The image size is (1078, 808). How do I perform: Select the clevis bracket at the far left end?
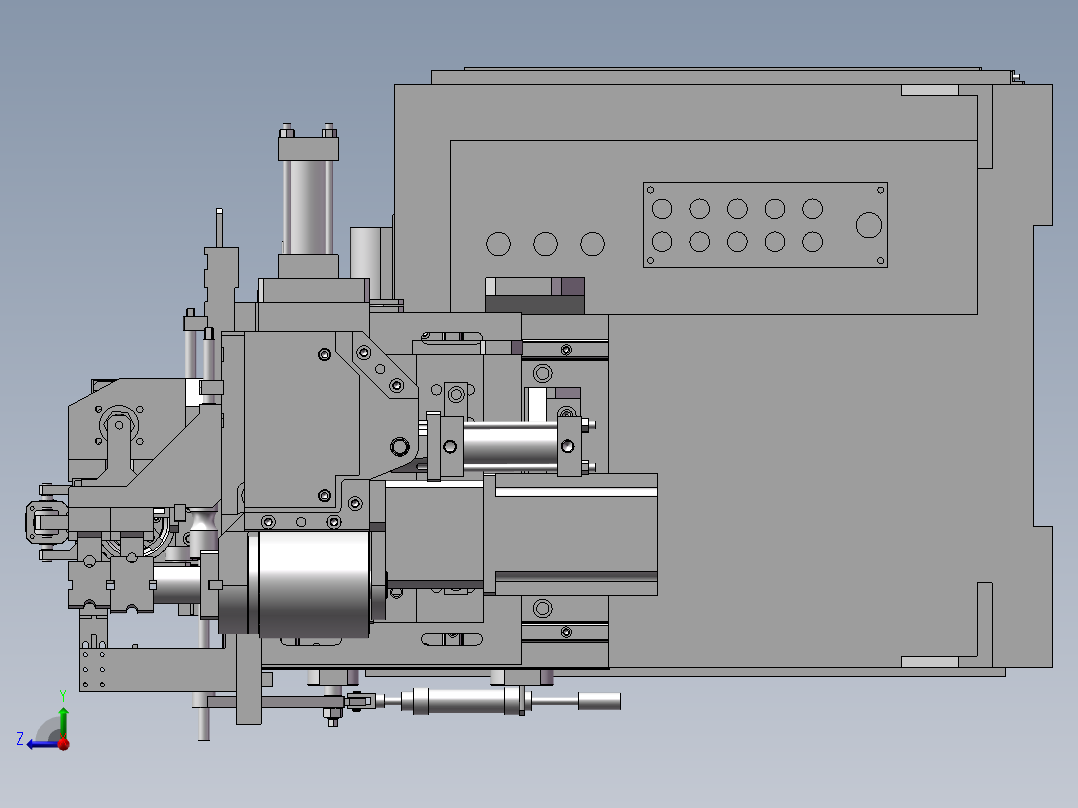(x=47, y=522)
